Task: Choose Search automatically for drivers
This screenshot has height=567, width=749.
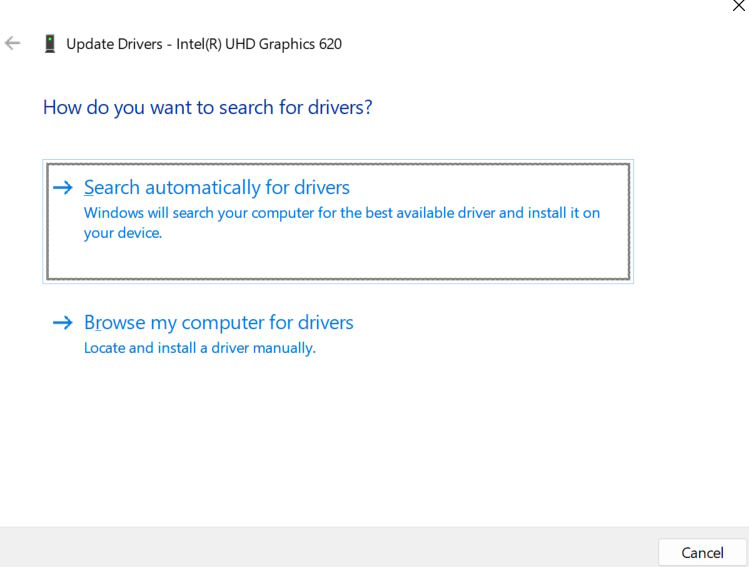Action: pyautogui.click(x=217, y=187)
